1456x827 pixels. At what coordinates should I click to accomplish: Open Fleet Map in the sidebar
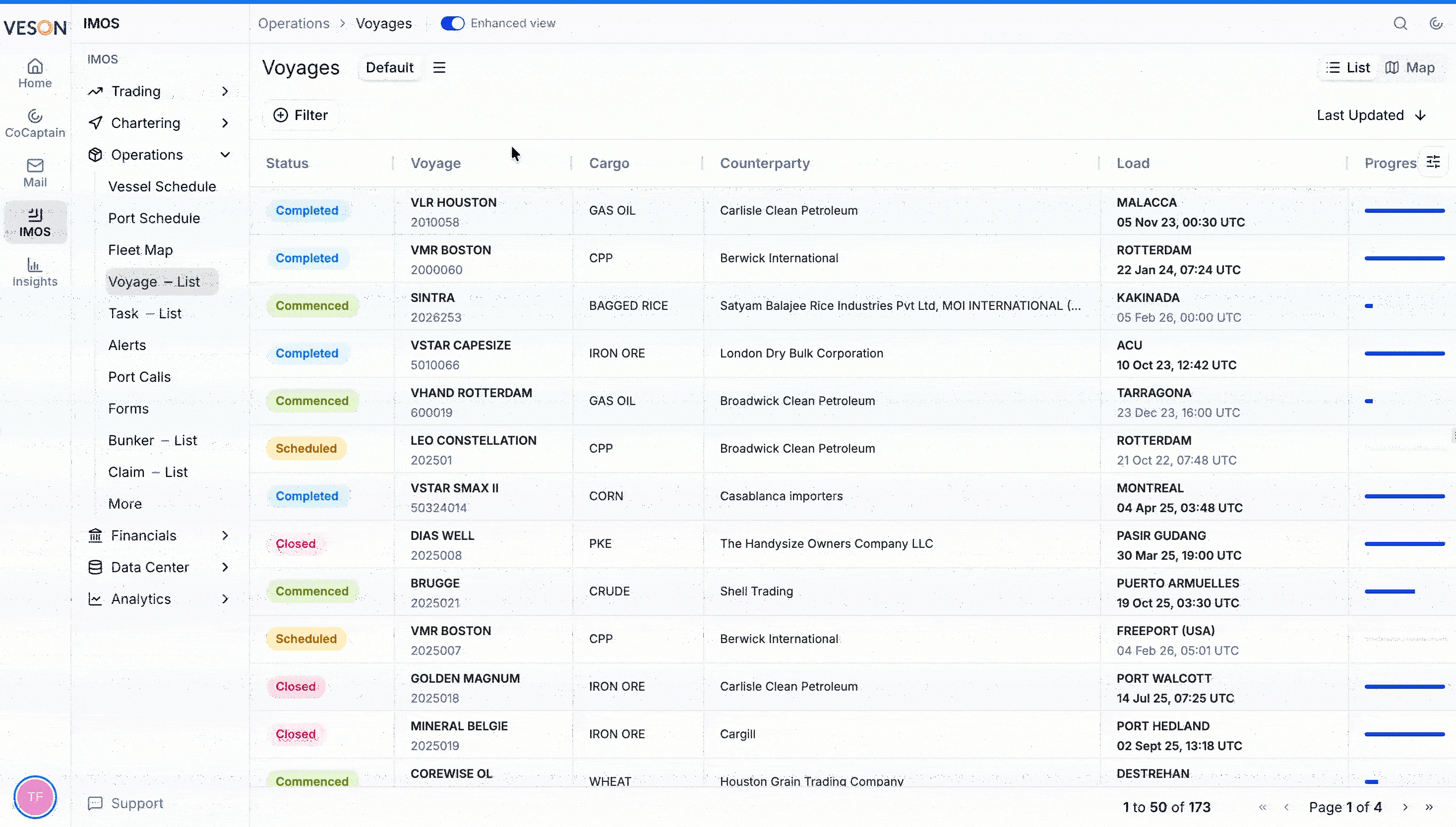point(140,250)
